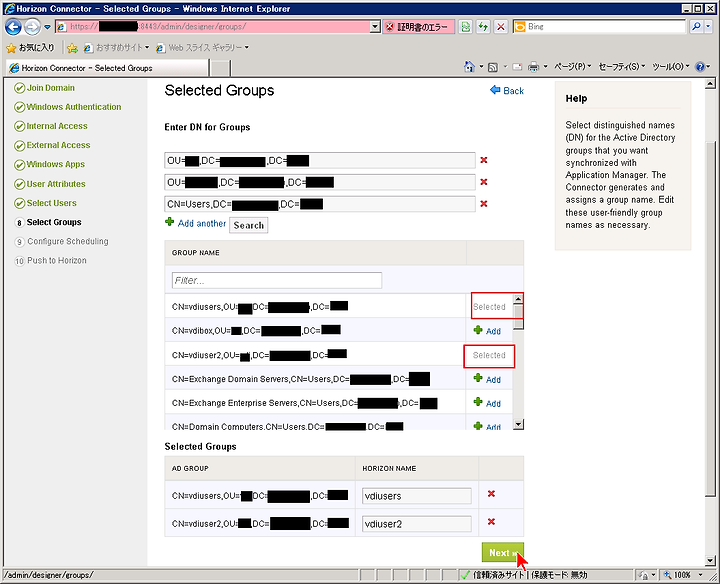Screen dimensions: 720x584
Task: Add the CN=vdibox group
Action: point(488,331)
